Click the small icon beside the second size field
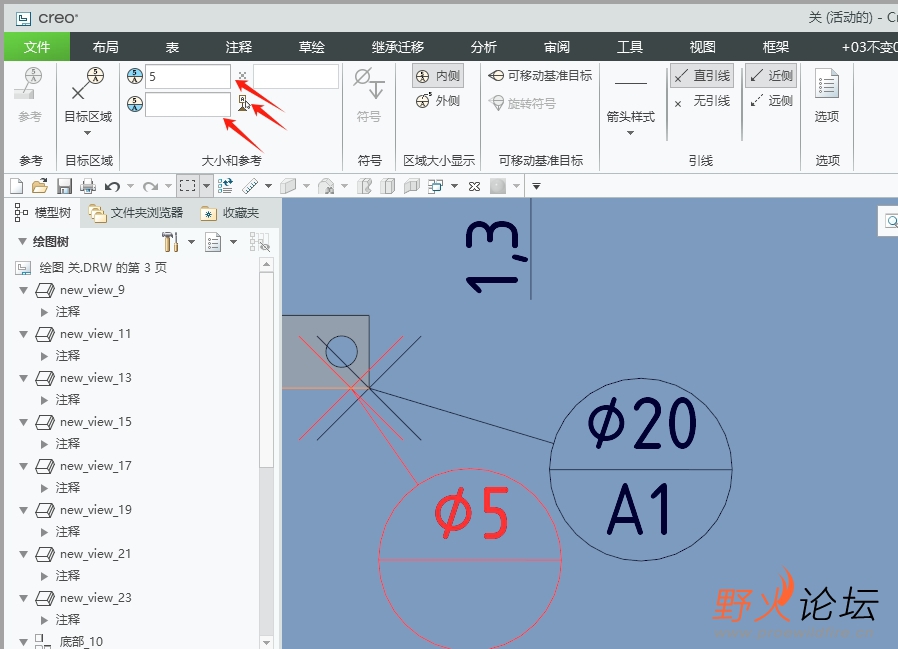This screenshot has height=649, width=898. pyautogui.click(x=243, y=103)
